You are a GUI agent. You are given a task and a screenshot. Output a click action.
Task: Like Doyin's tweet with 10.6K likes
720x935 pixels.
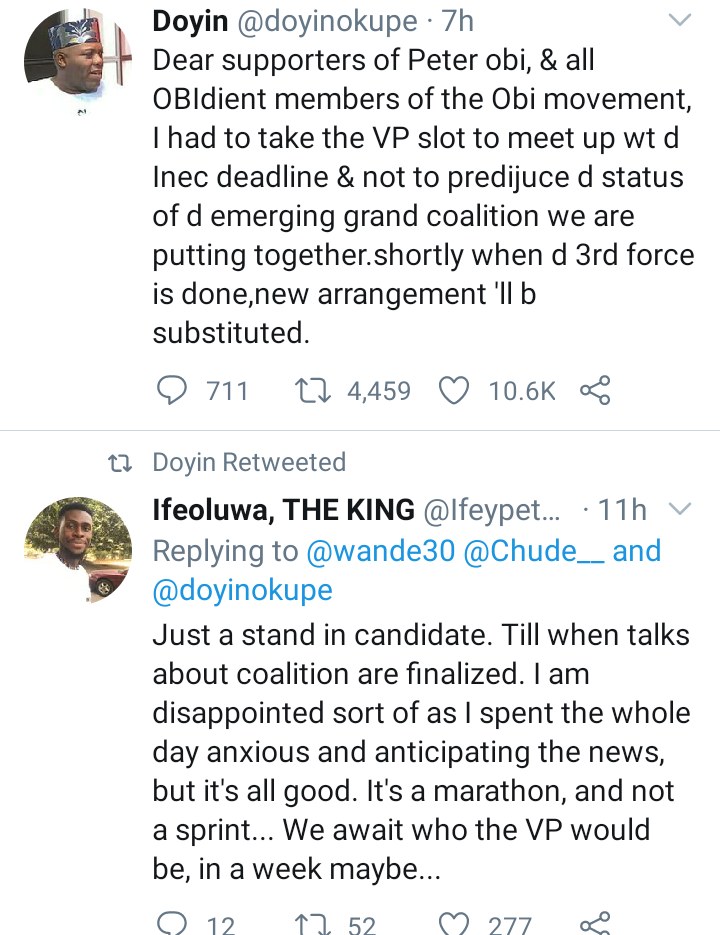tap(455, 391)
